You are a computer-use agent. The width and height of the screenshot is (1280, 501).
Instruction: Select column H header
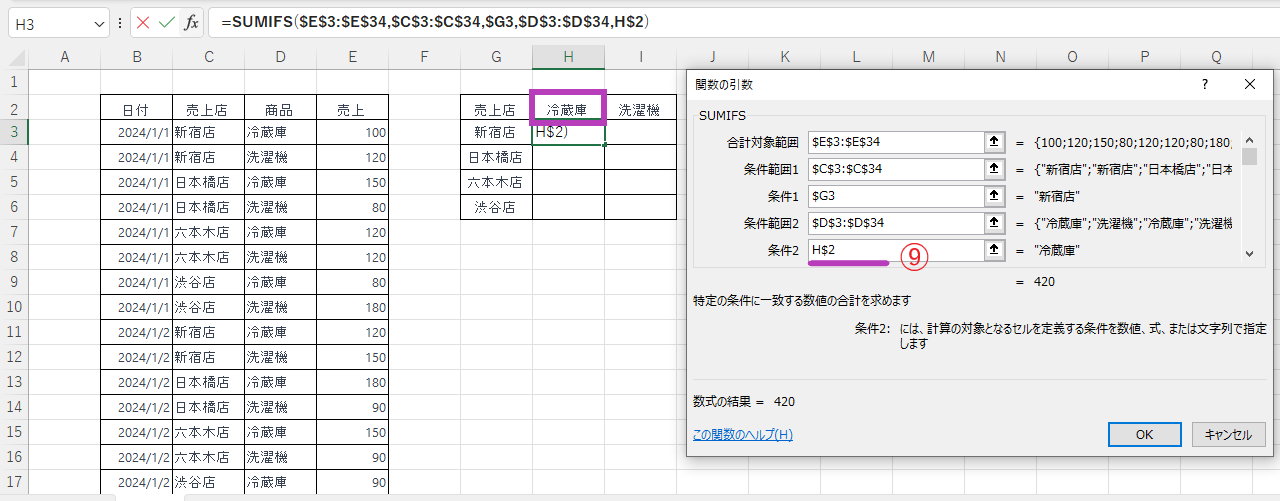[x=568, y=57]
